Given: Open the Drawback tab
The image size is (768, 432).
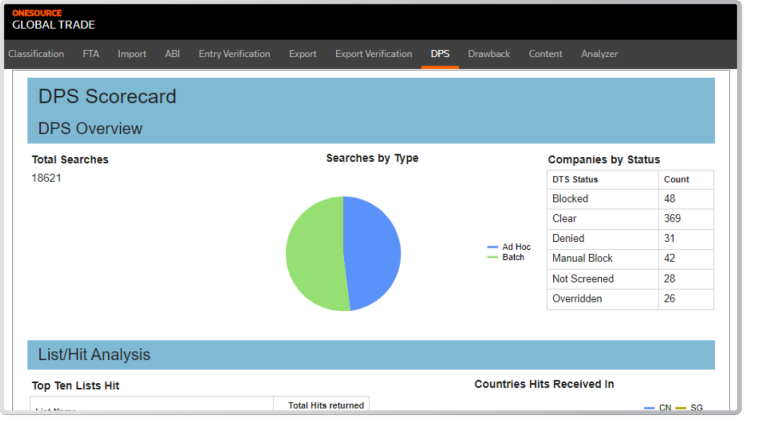Looking at the screenshot, I should tap(489, 54).
